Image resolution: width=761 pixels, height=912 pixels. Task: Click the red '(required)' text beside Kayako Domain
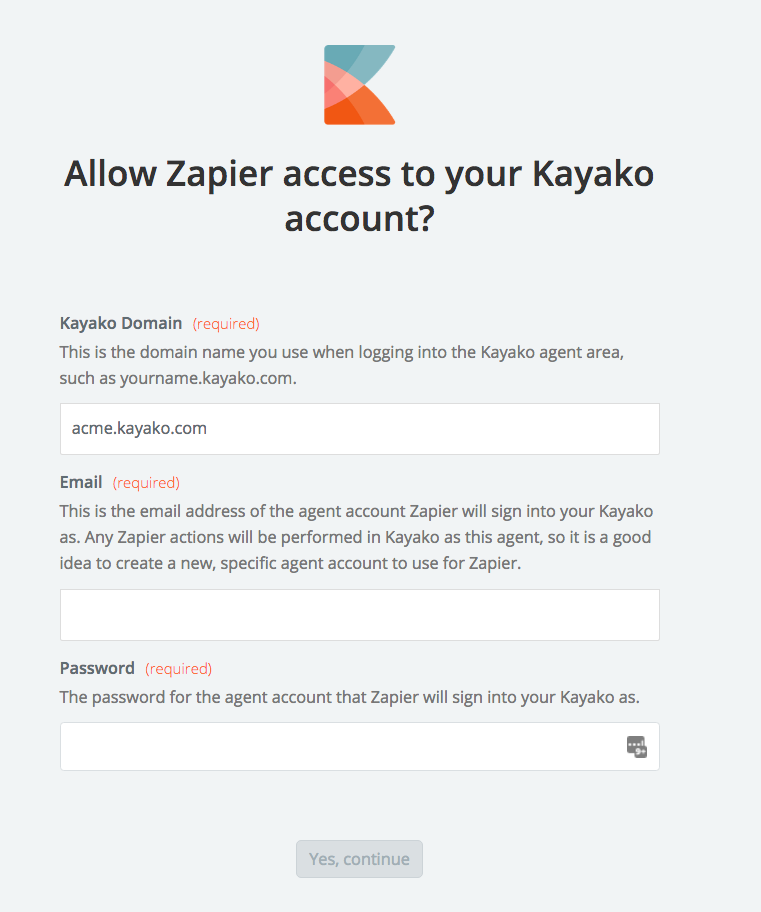pos(226,324)
